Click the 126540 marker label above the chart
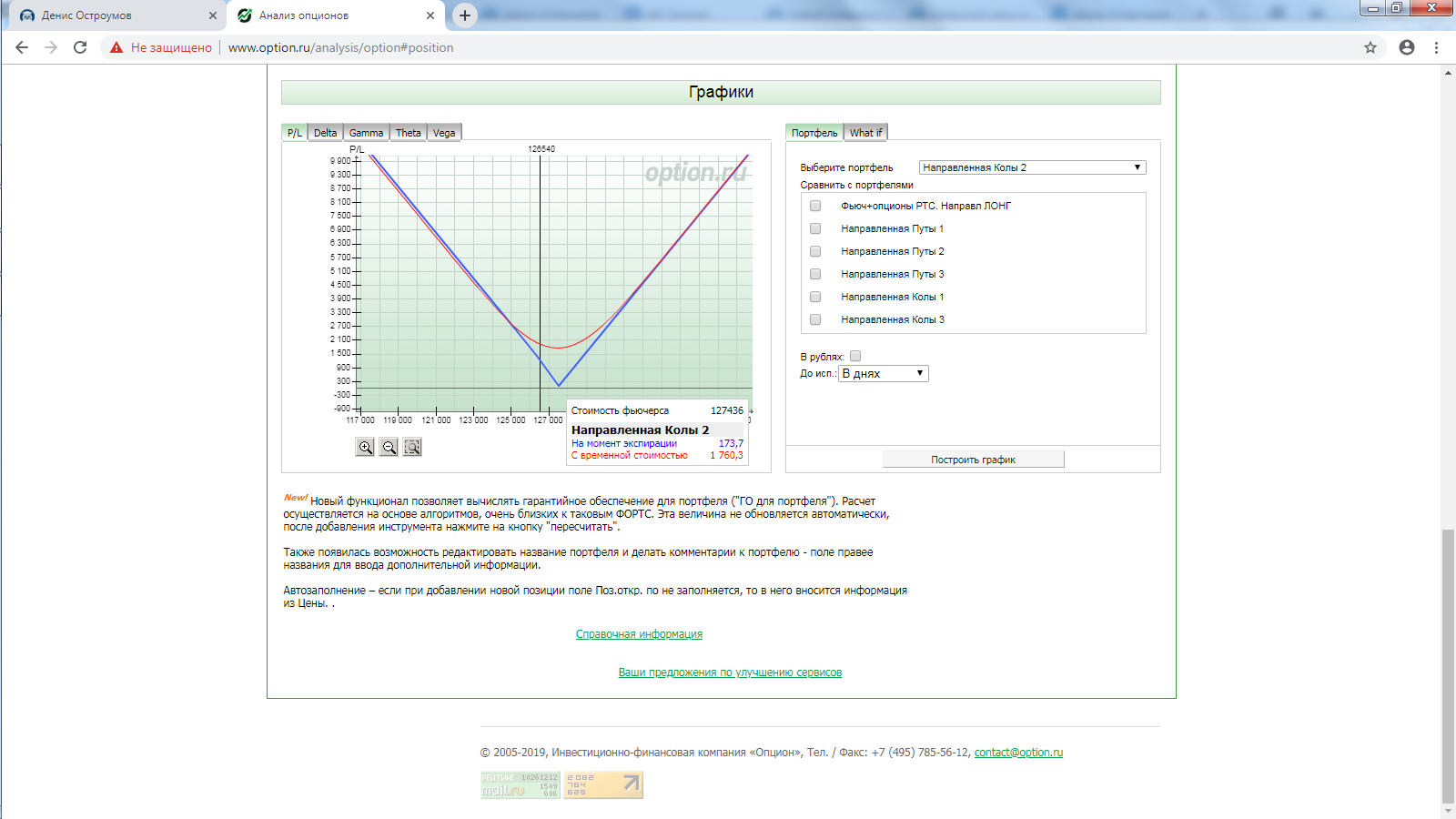Screen dimensions: 1456x819 541,148
